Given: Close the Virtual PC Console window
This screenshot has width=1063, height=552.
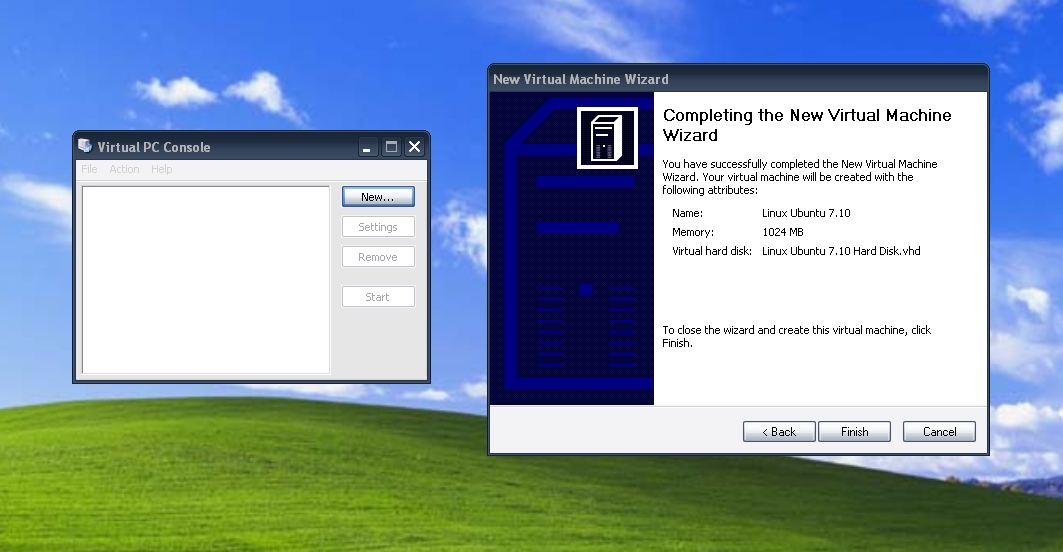Looking at the screenshot, I should pos(415,146).
